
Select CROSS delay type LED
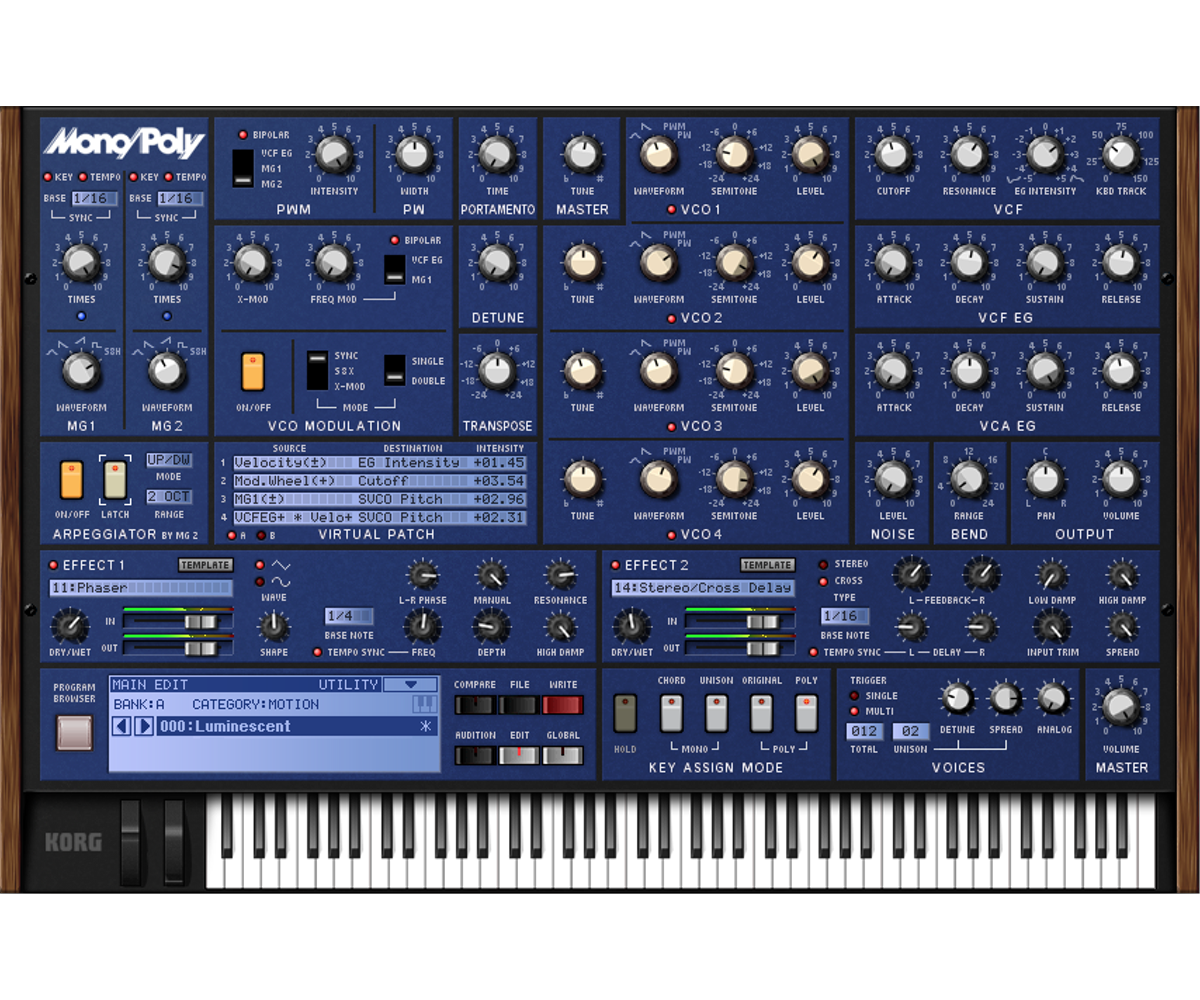point(824,582)
